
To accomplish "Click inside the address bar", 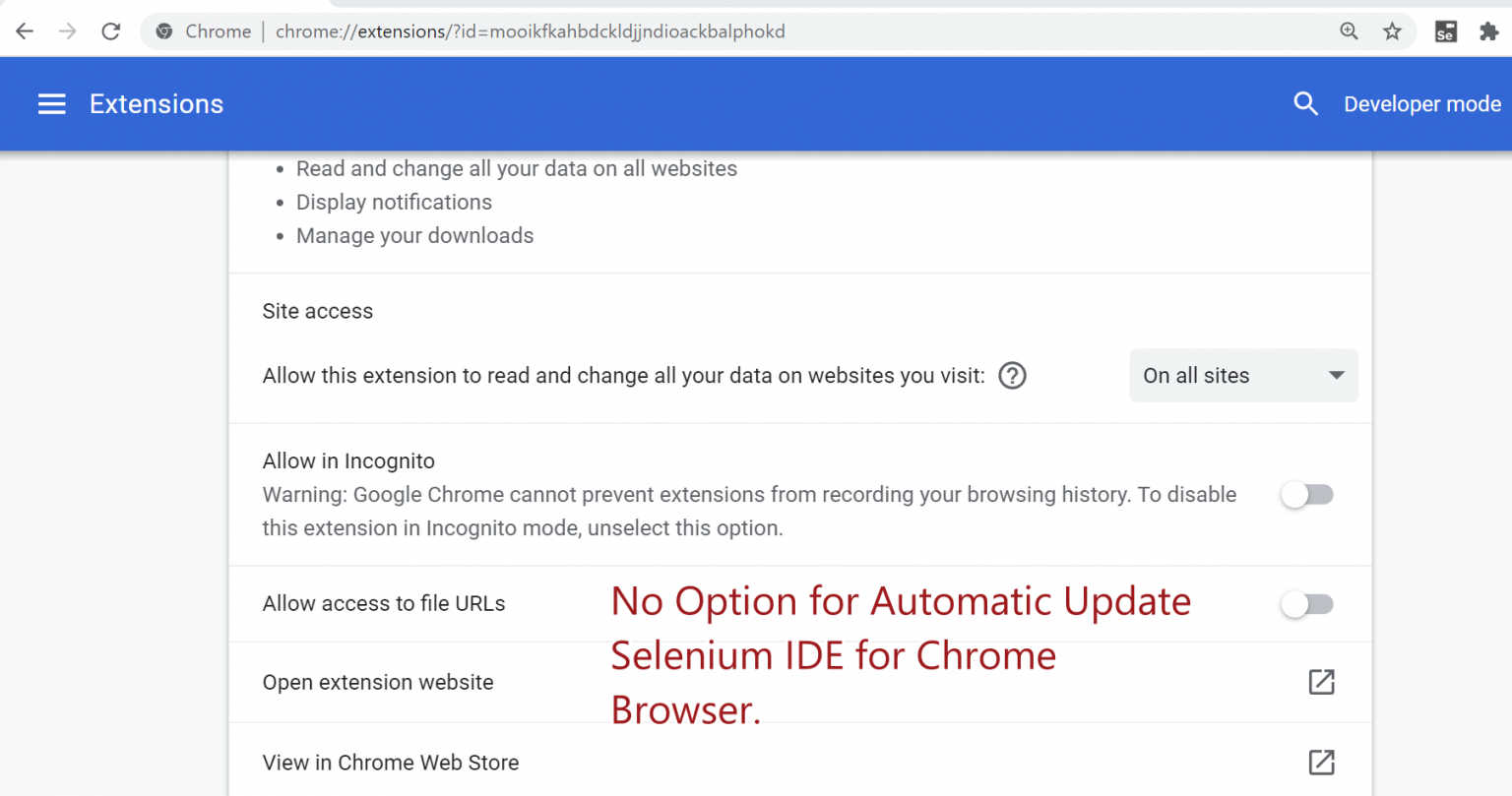I will click(x=689, y=31).
